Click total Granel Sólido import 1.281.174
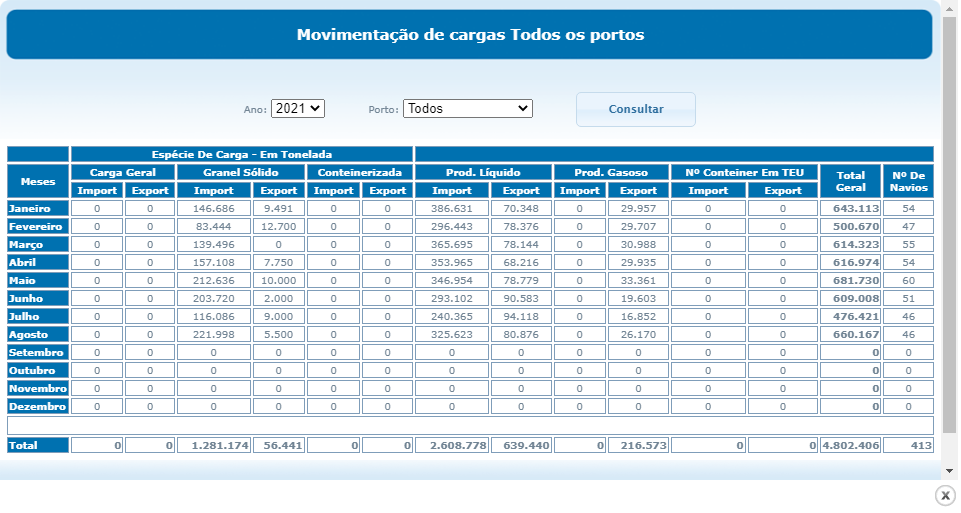Image resolution: width=961 pixels, height=513 pixels. tap(214, 446)
